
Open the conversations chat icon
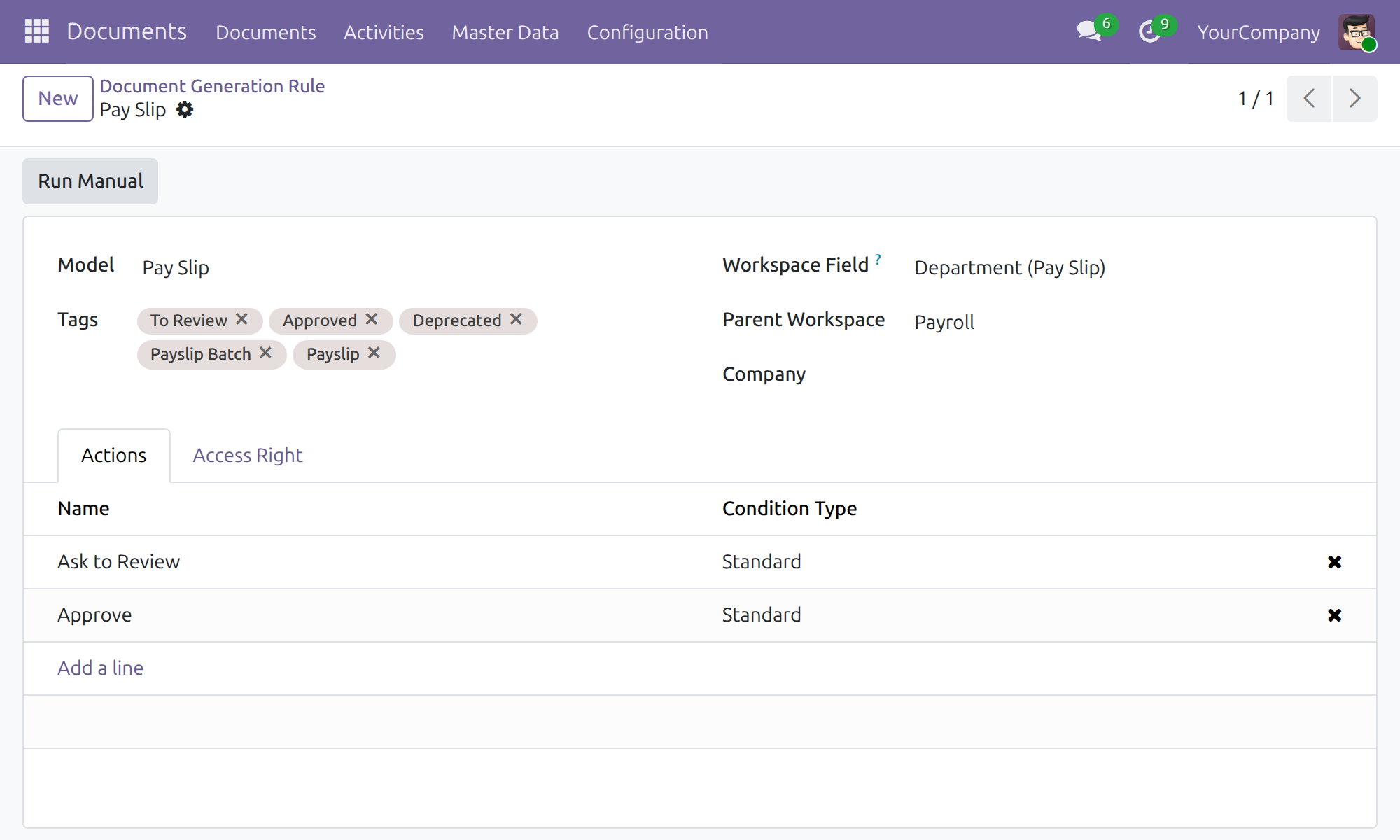tap(1088, 31)
